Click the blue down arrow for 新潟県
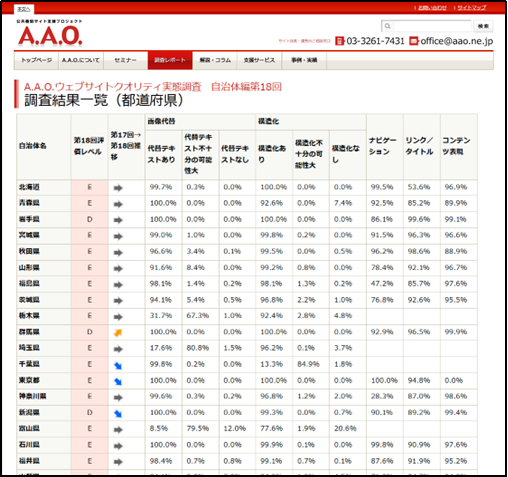 click(118, 414)
